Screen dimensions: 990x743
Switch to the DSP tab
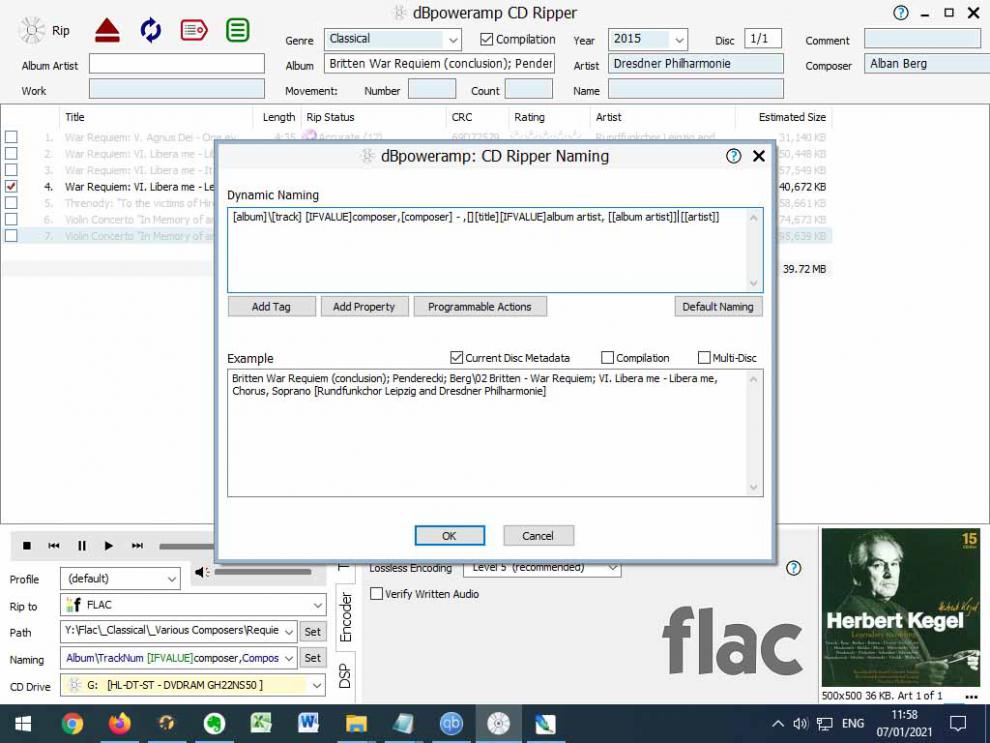pos(346,676)
